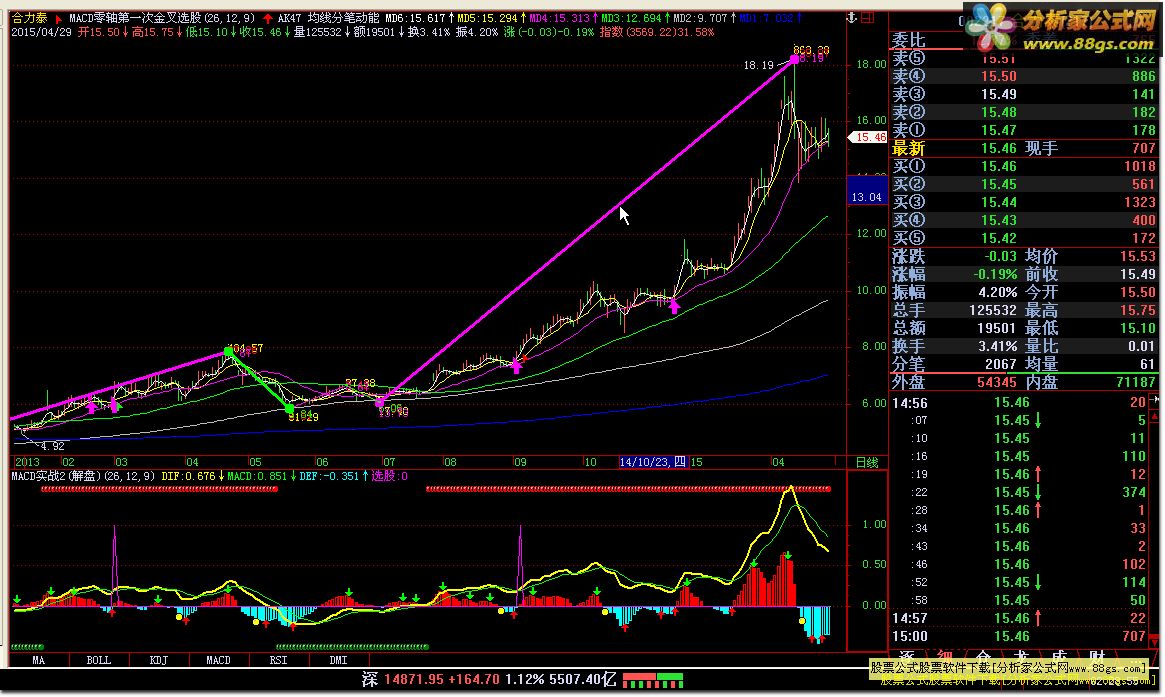Click the 委比 header label
The width and height of the screenshot is (1165, 697).
pos(909,41)
